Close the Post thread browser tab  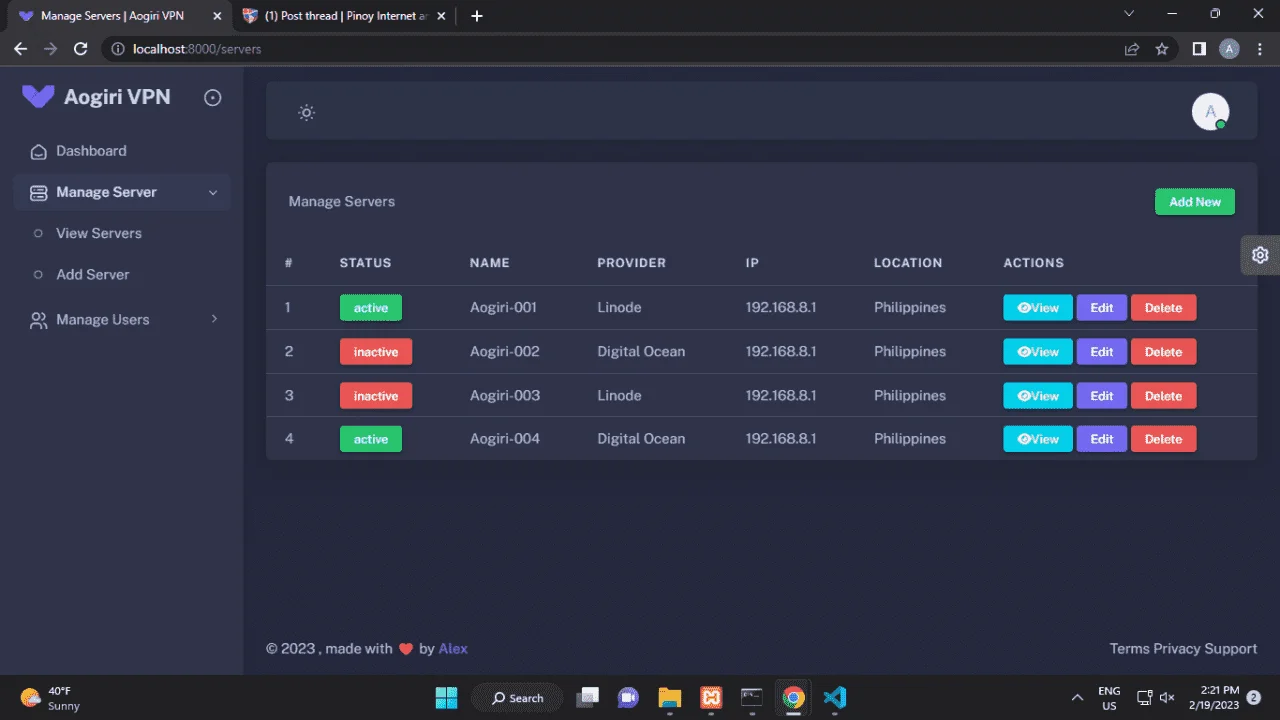coord(442,16)
